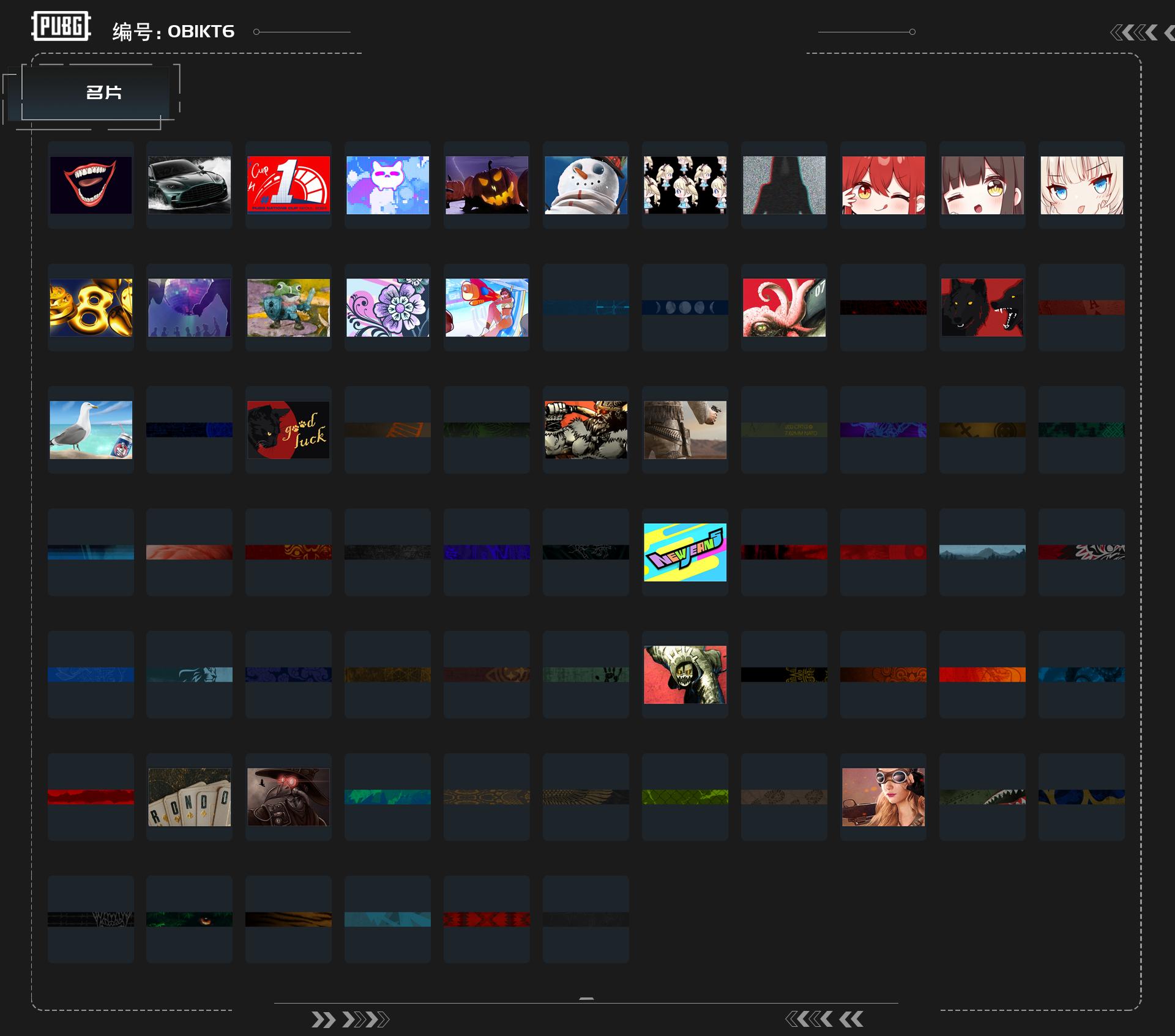Choose the green sports car nameplate
The width and height of the screenshot is (1175, 1036).
[x=190, y=185]
